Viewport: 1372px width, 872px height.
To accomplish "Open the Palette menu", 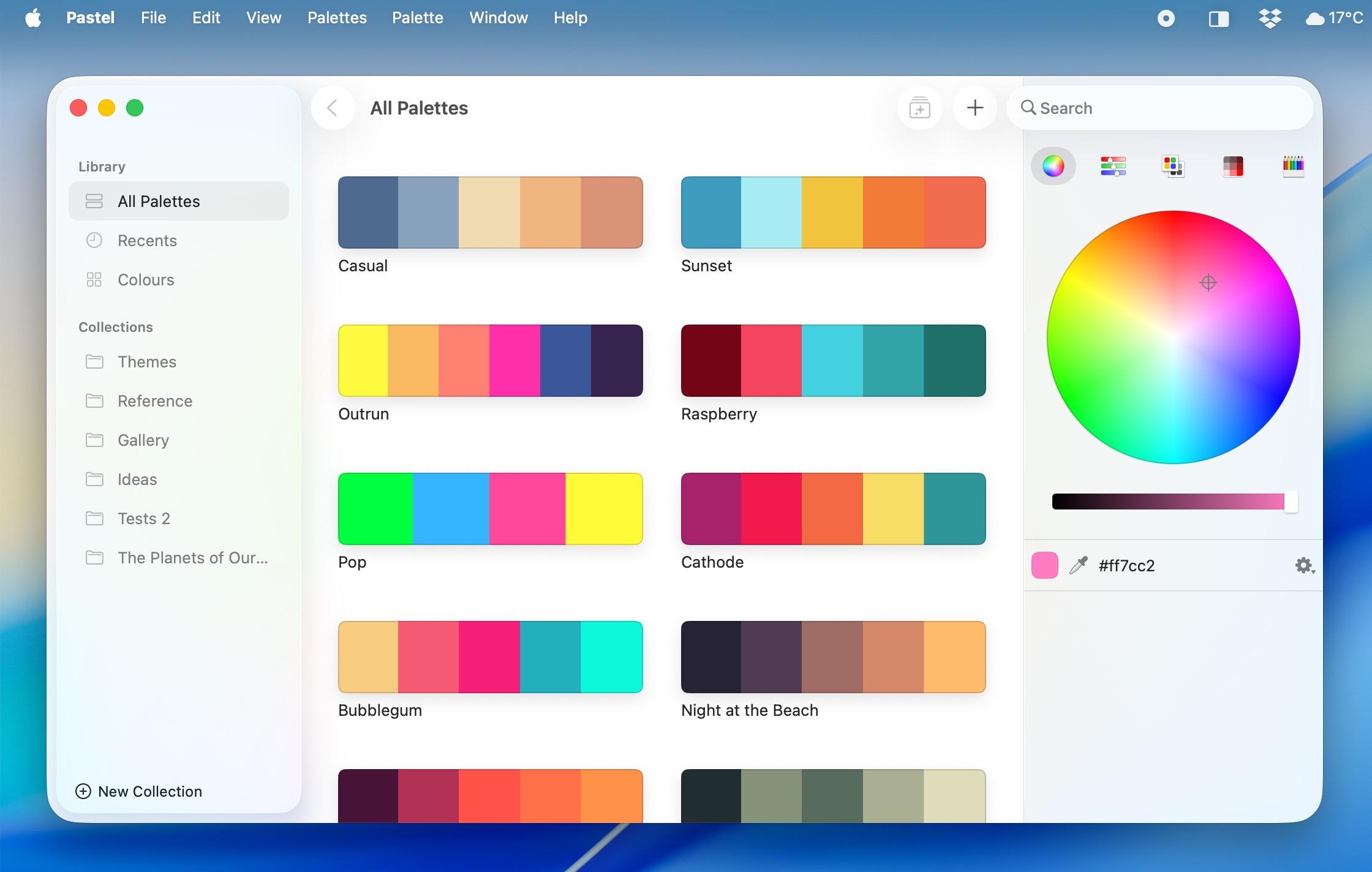I will coord(417,18).
